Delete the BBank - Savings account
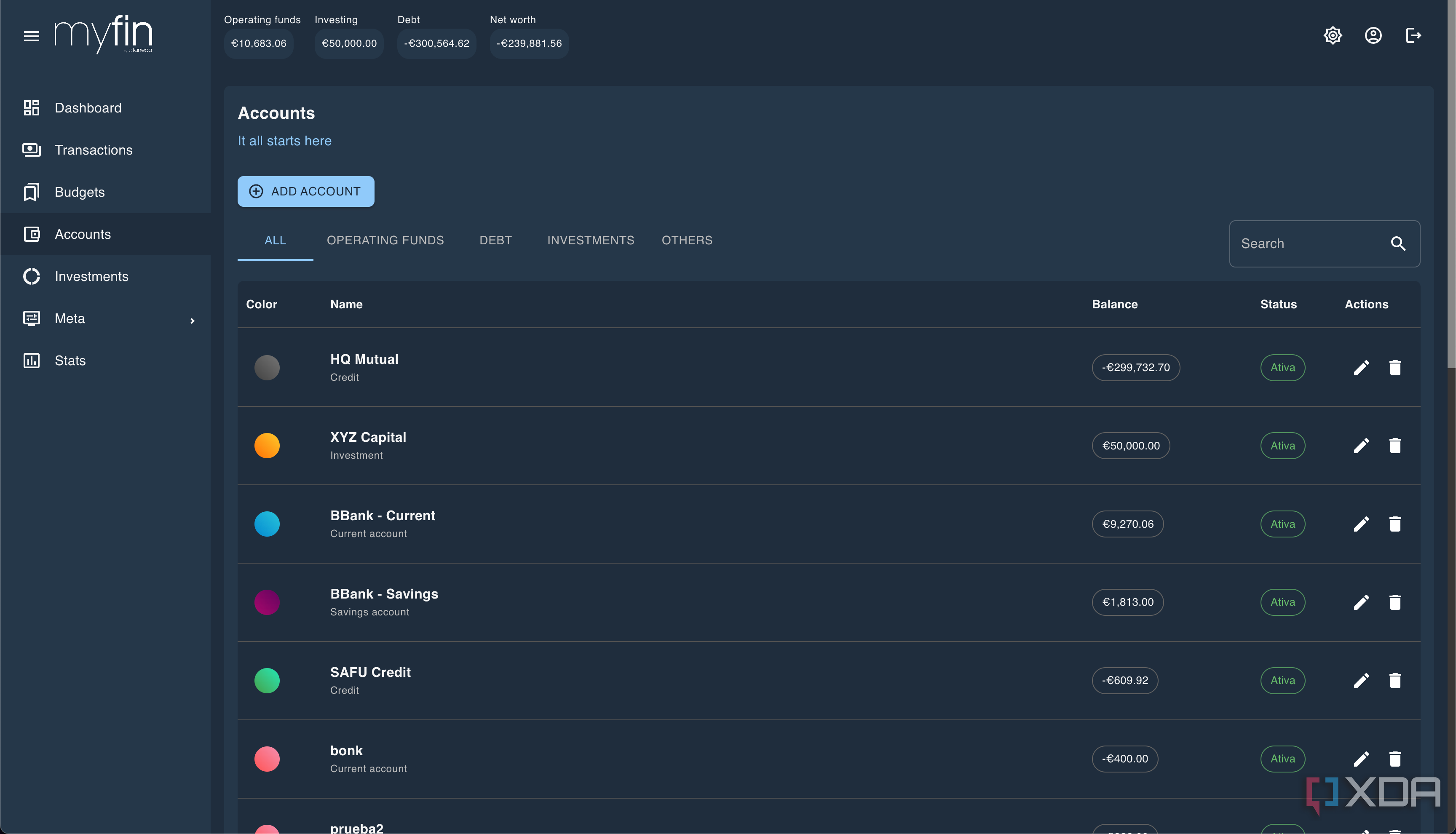The height and width of the screenshot is (834, 1456). [x=1395, y=602]
